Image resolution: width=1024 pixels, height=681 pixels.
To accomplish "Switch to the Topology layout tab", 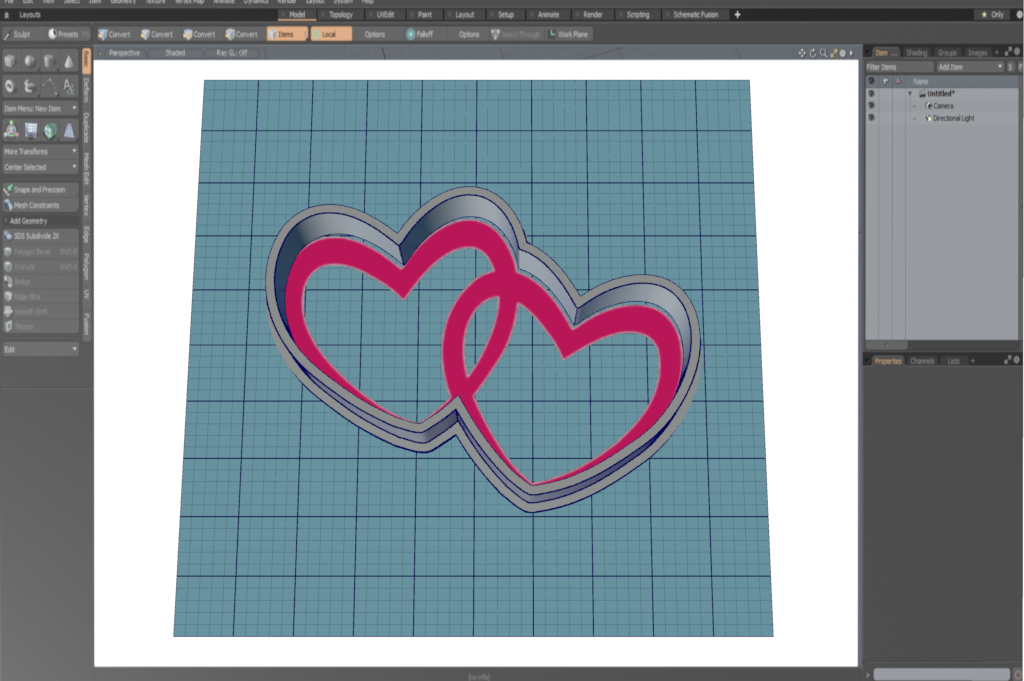I will [x=341, y=14].
